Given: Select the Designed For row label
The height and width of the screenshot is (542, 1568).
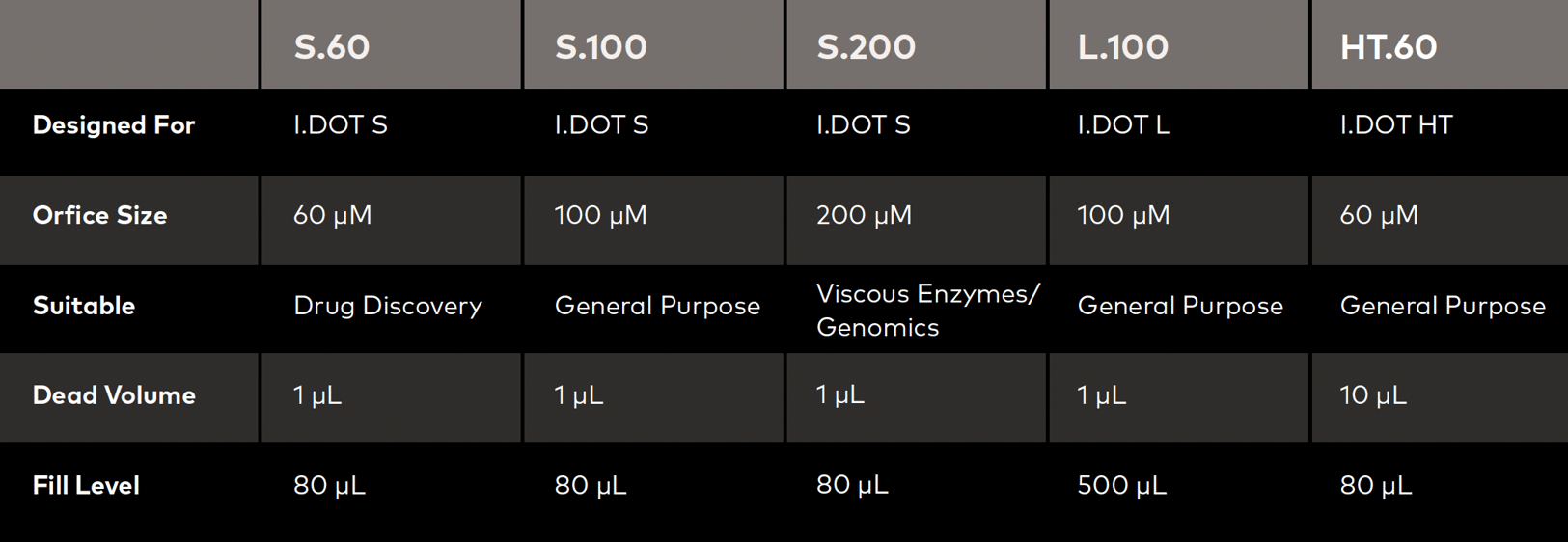Looking at the screenshot, I should coord(114,125).
